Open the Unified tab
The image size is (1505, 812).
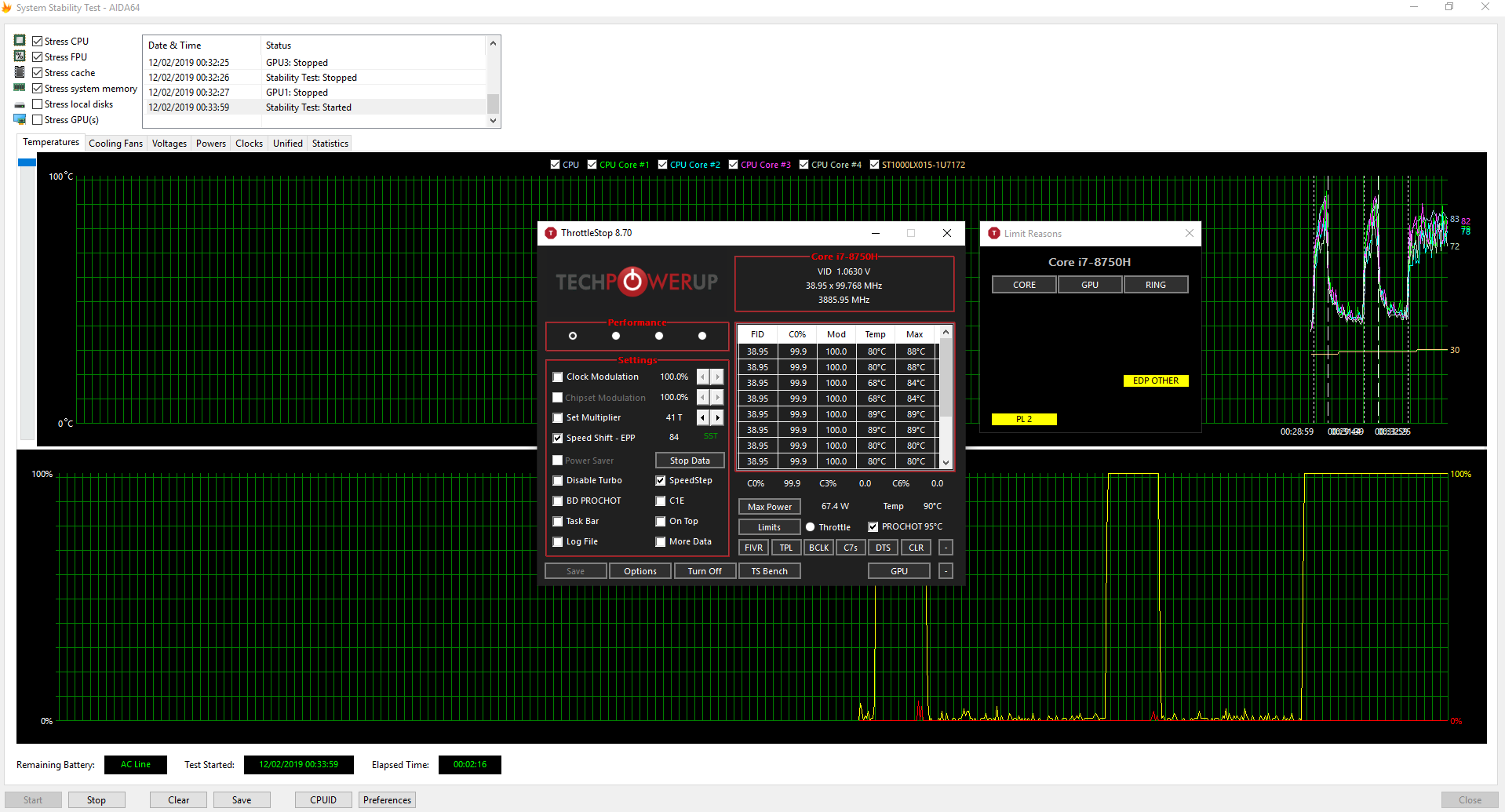[x=287, y=144]
